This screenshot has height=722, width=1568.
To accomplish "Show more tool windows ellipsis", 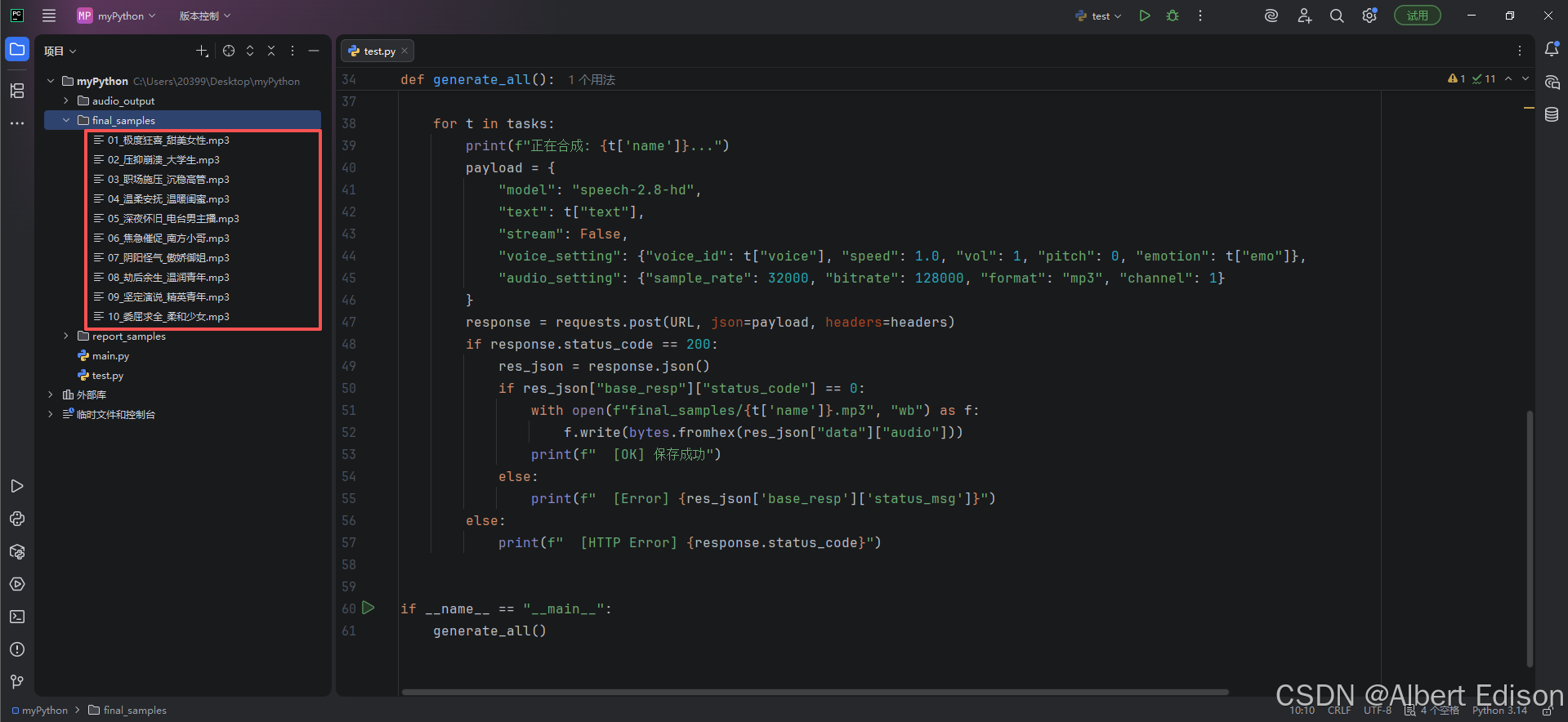I will [x=16, y=123].
